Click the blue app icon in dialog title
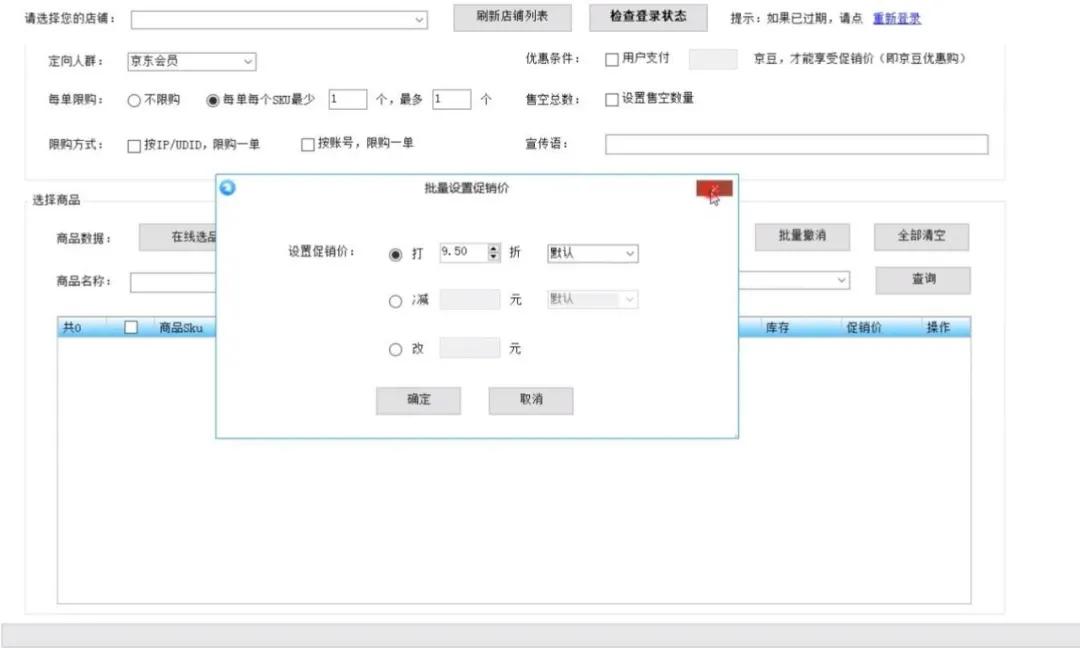 coord(227,187)
